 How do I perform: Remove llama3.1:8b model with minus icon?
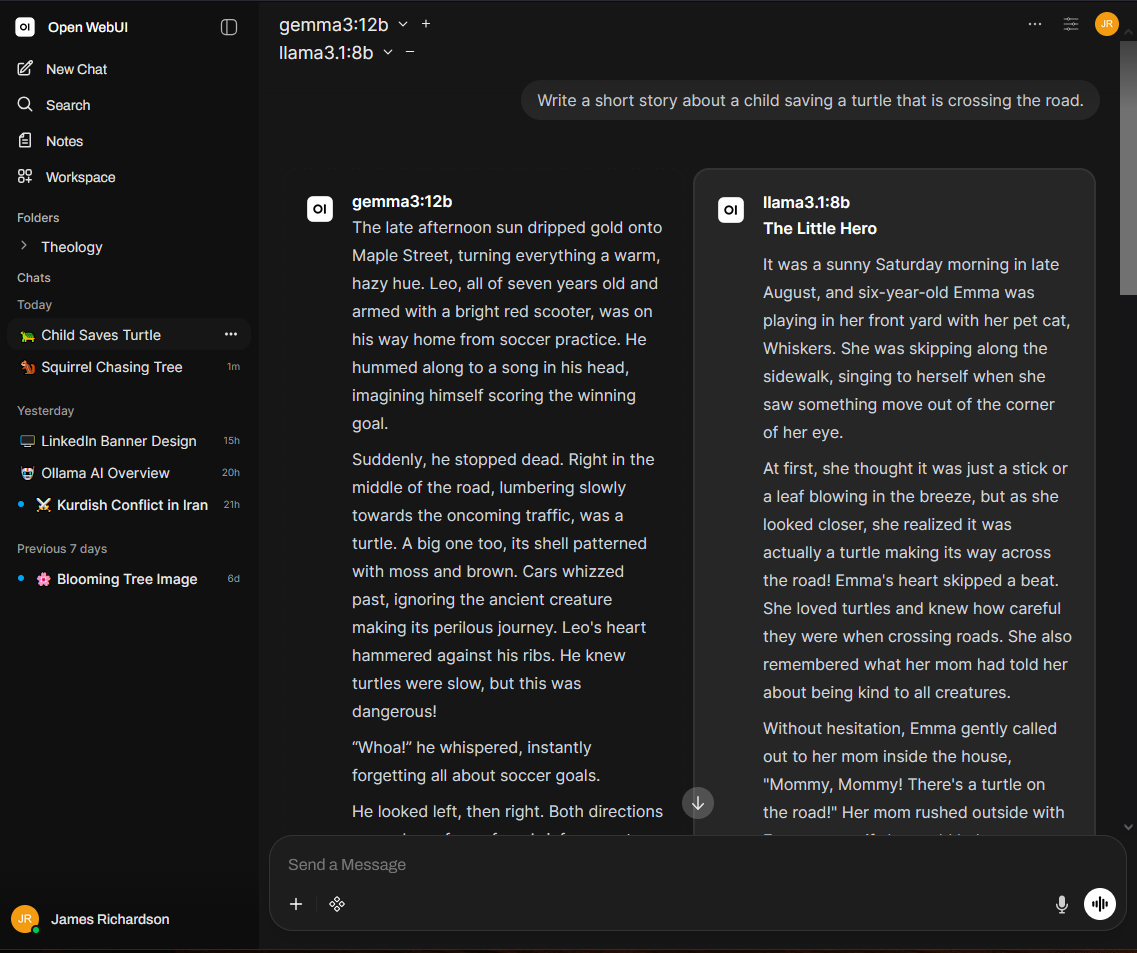click(410, 51)
